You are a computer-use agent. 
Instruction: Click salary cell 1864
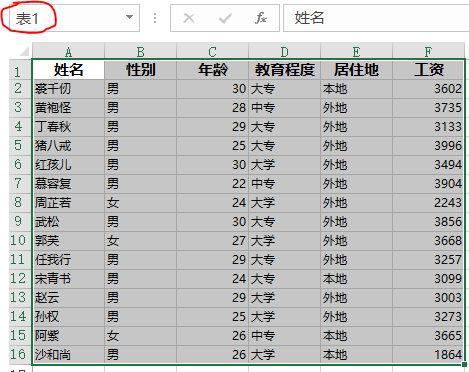[428, 355]
